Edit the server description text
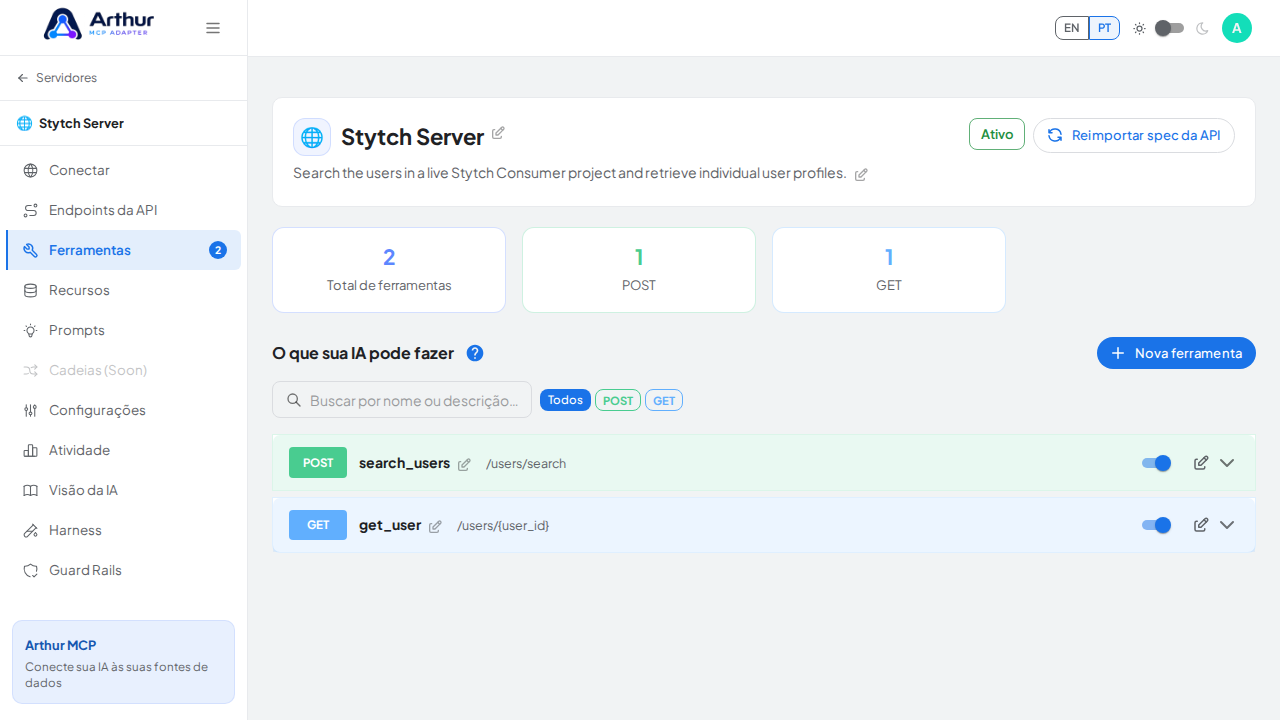This screenshot has width=1280, height=720. pos(861,174)
